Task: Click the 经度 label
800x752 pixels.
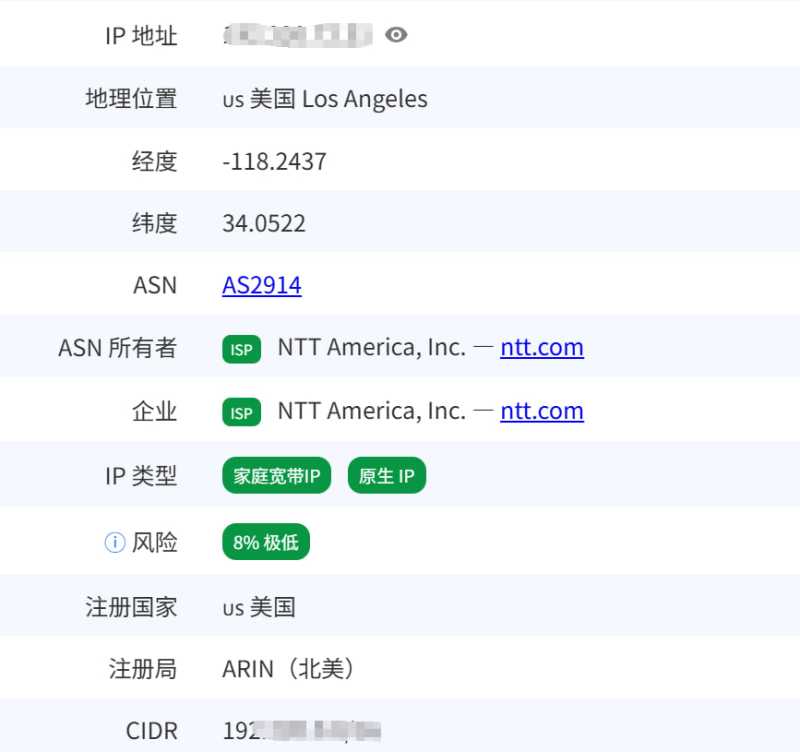Action: (x=155, y=162)
